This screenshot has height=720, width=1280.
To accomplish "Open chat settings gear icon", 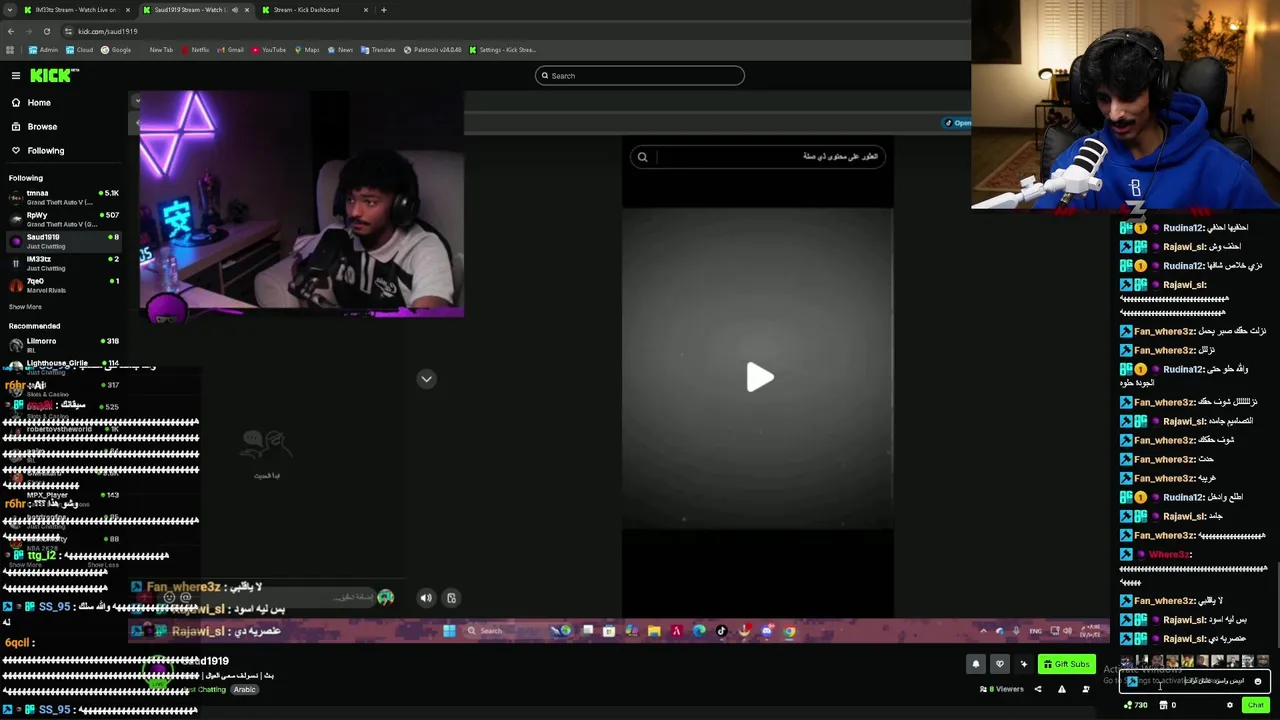I will click(1230, 705).
